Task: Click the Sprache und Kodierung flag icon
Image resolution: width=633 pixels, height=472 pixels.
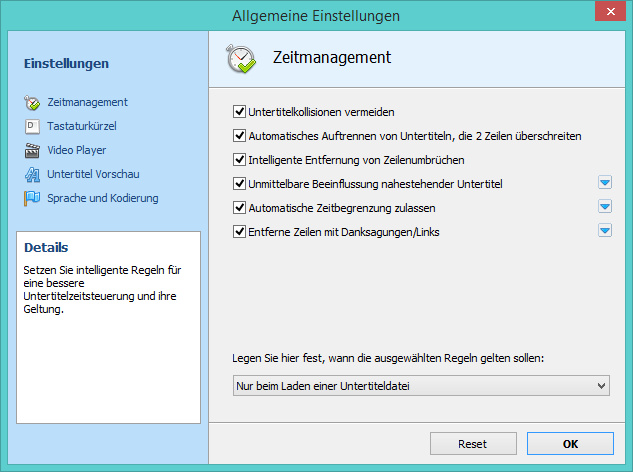Action: tap(31, 199)
